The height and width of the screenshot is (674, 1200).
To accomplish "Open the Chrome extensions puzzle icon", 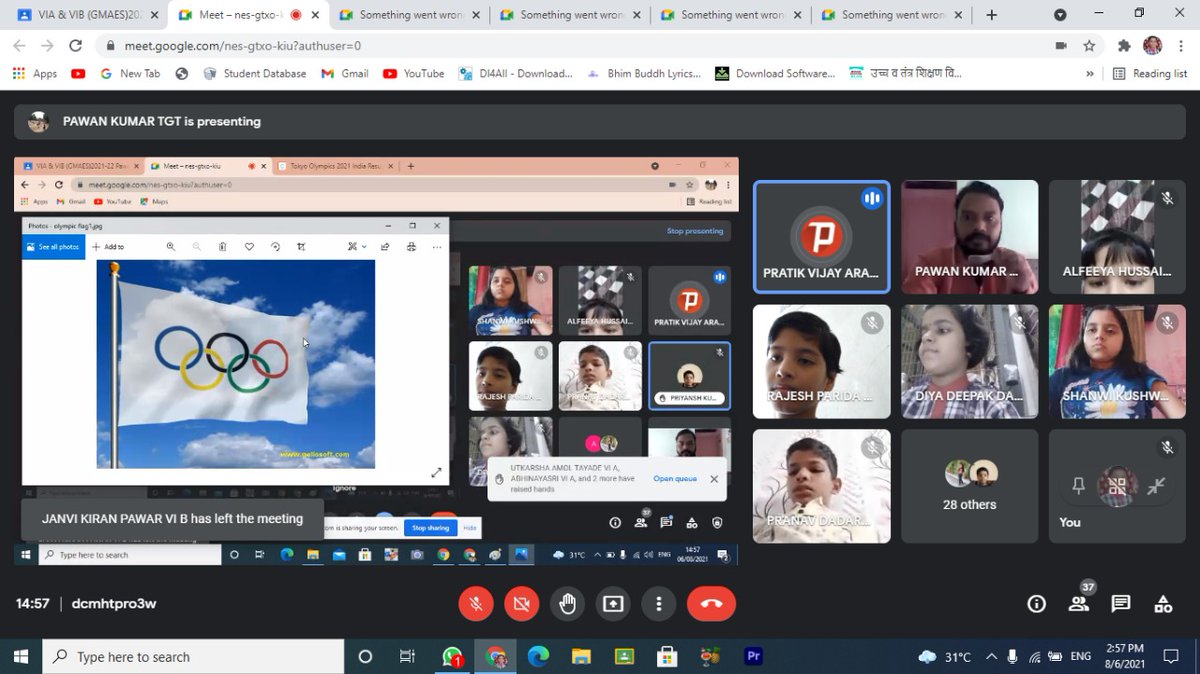I will tap(1124, 46).
